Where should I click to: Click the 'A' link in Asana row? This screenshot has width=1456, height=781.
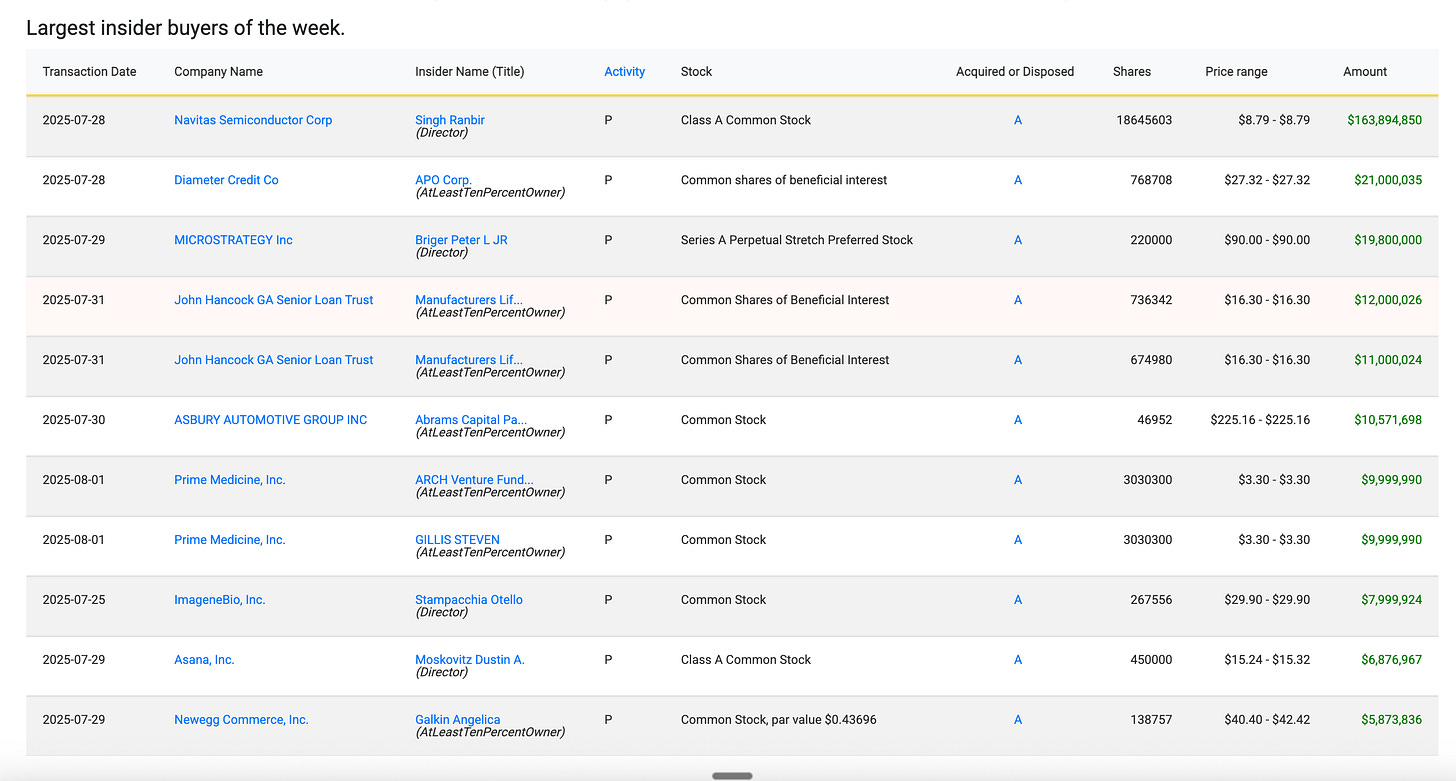tap(1018, 660)
